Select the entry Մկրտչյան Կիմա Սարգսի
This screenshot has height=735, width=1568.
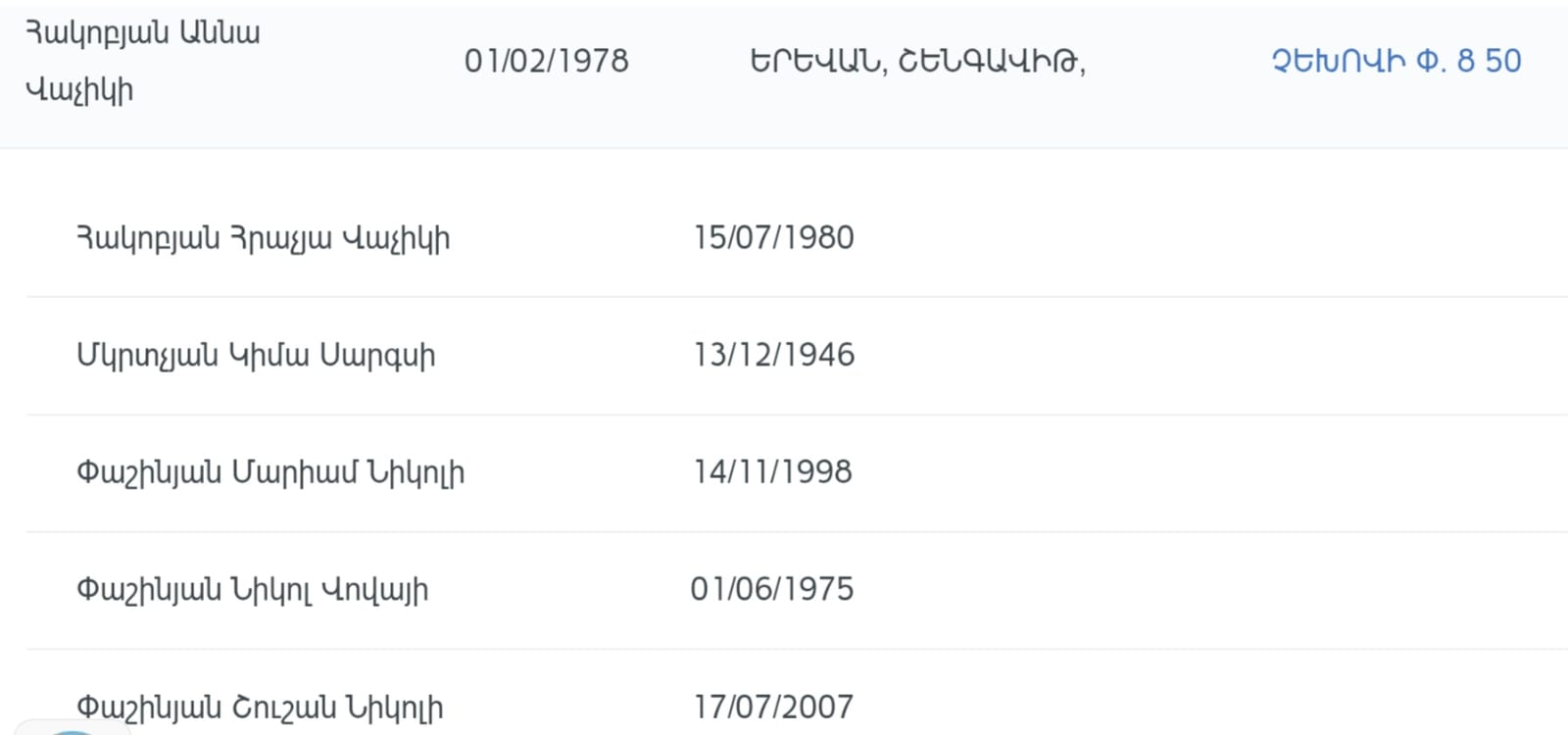[x=256, y=355]
